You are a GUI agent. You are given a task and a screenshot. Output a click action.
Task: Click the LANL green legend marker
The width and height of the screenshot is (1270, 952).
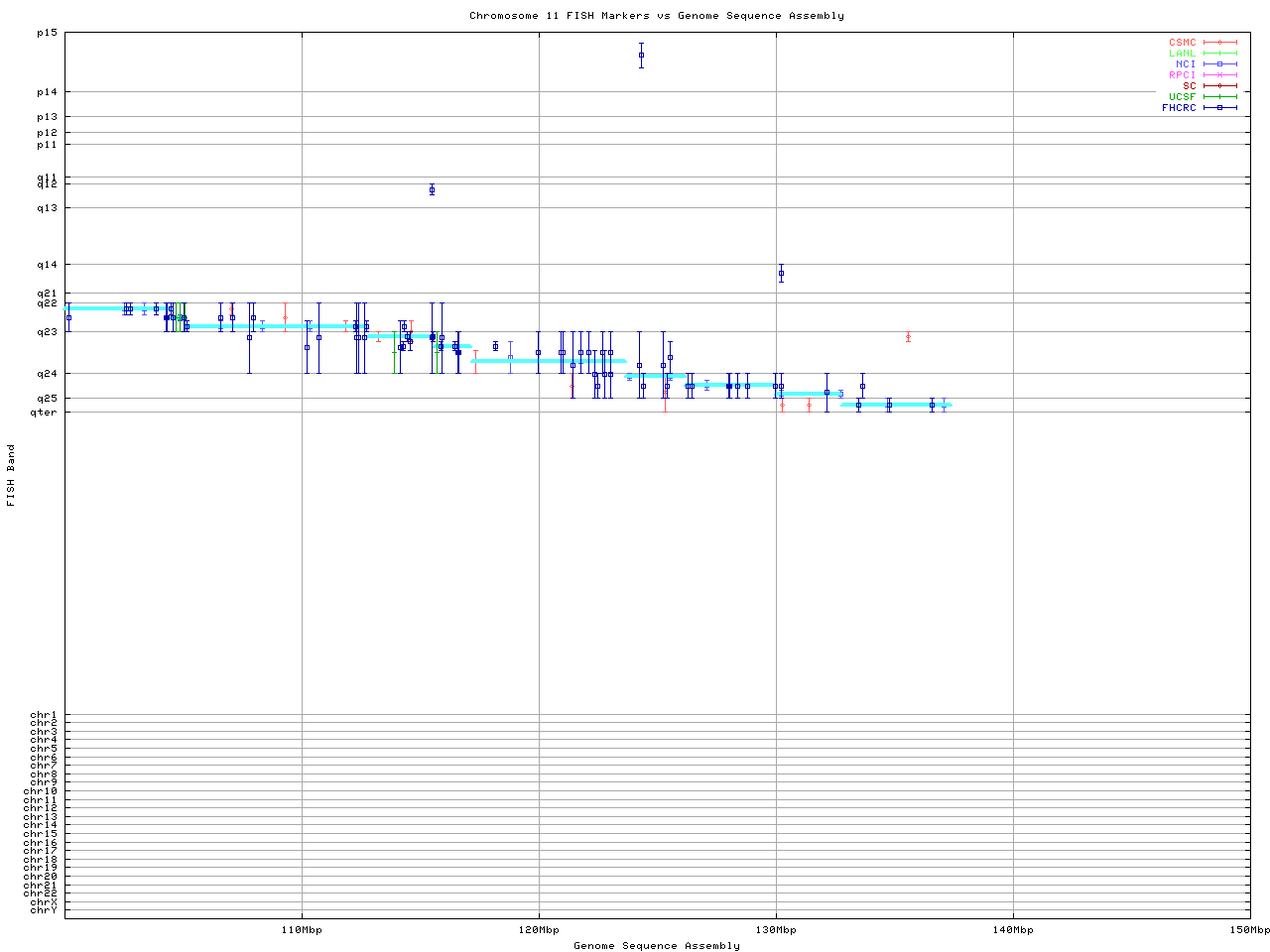(x=1219, y=54)
